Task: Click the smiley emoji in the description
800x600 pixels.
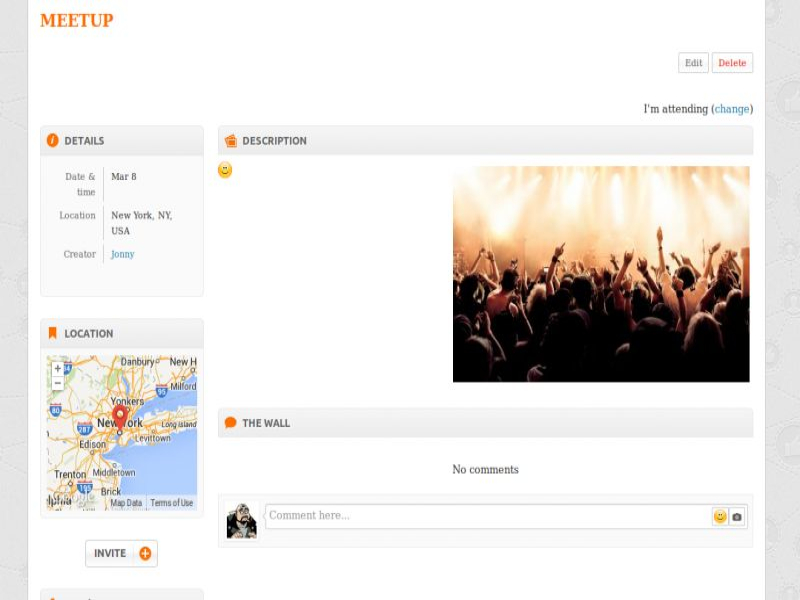Action: tap(225, 171)
